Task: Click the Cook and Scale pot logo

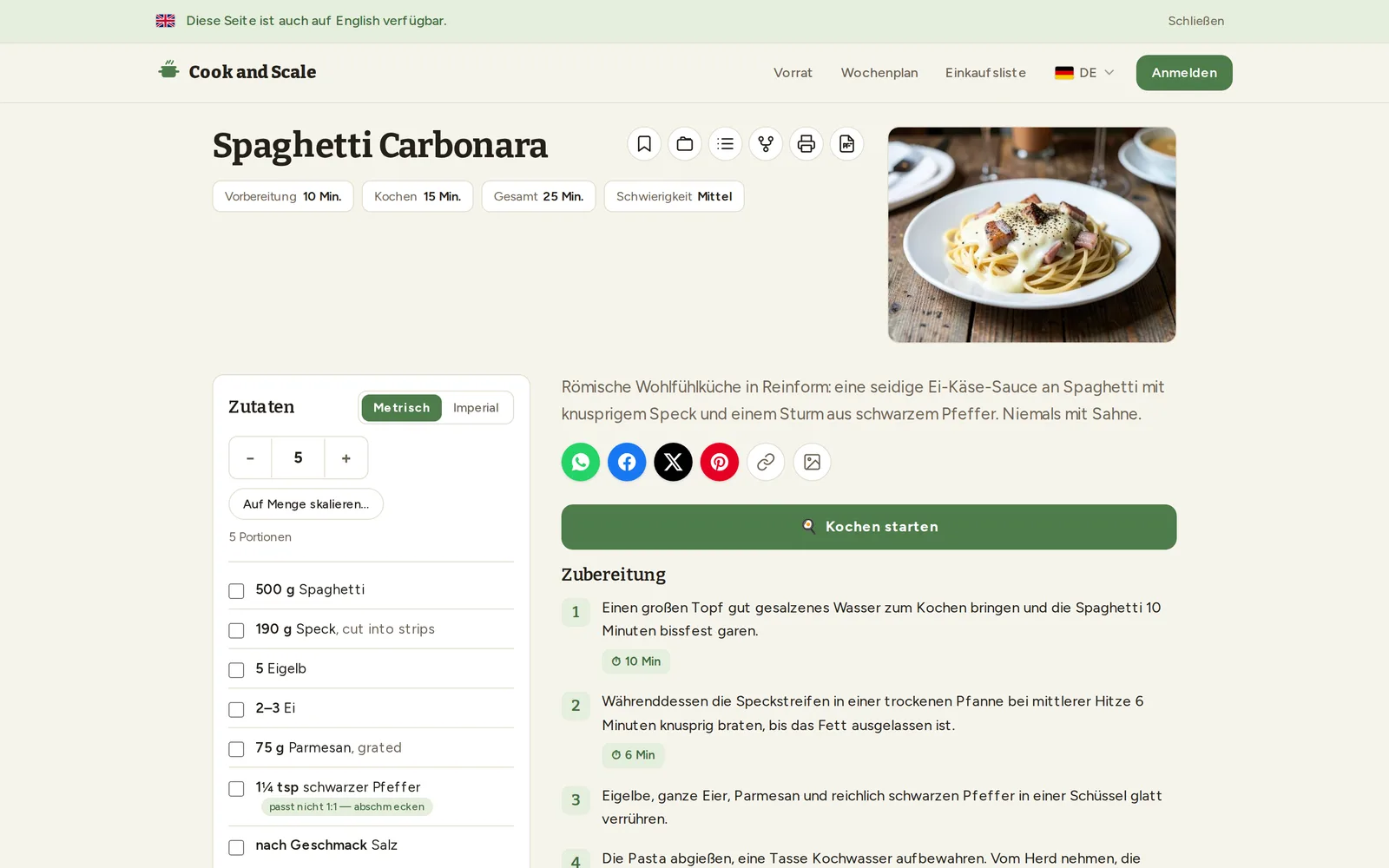Action: pos(168,69)
